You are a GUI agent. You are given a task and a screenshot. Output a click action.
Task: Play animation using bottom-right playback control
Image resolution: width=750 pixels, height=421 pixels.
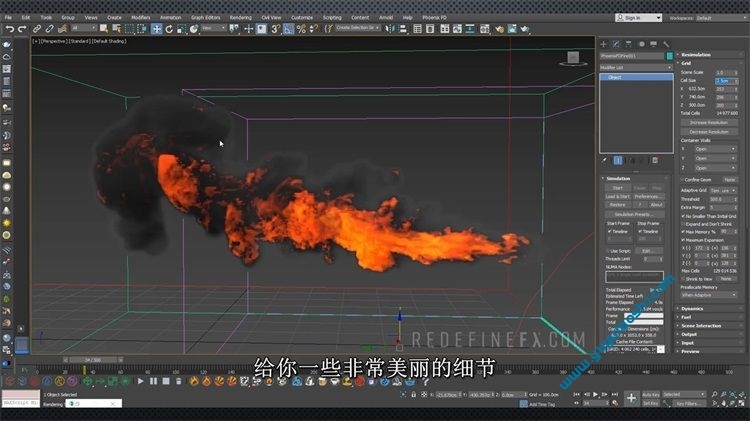click(596, 394)
